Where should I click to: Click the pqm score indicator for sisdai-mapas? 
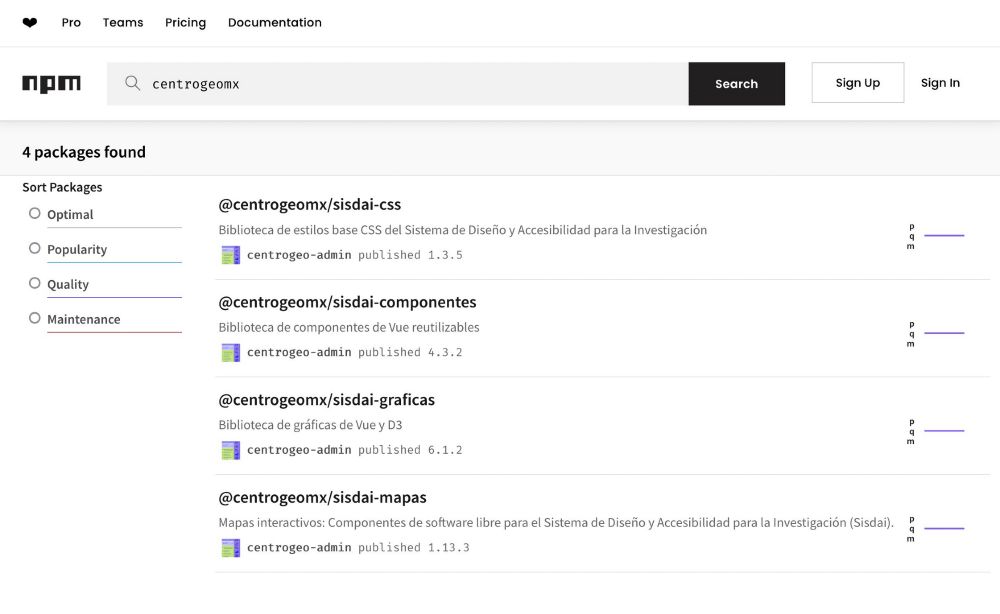coord(936,529)
